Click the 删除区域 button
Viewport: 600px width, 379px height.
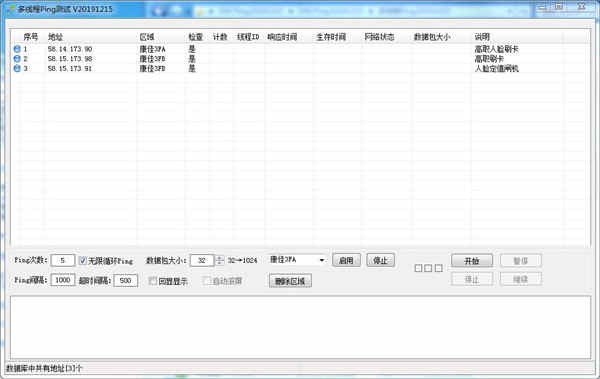pyautogui.click(x=290, y=281)
